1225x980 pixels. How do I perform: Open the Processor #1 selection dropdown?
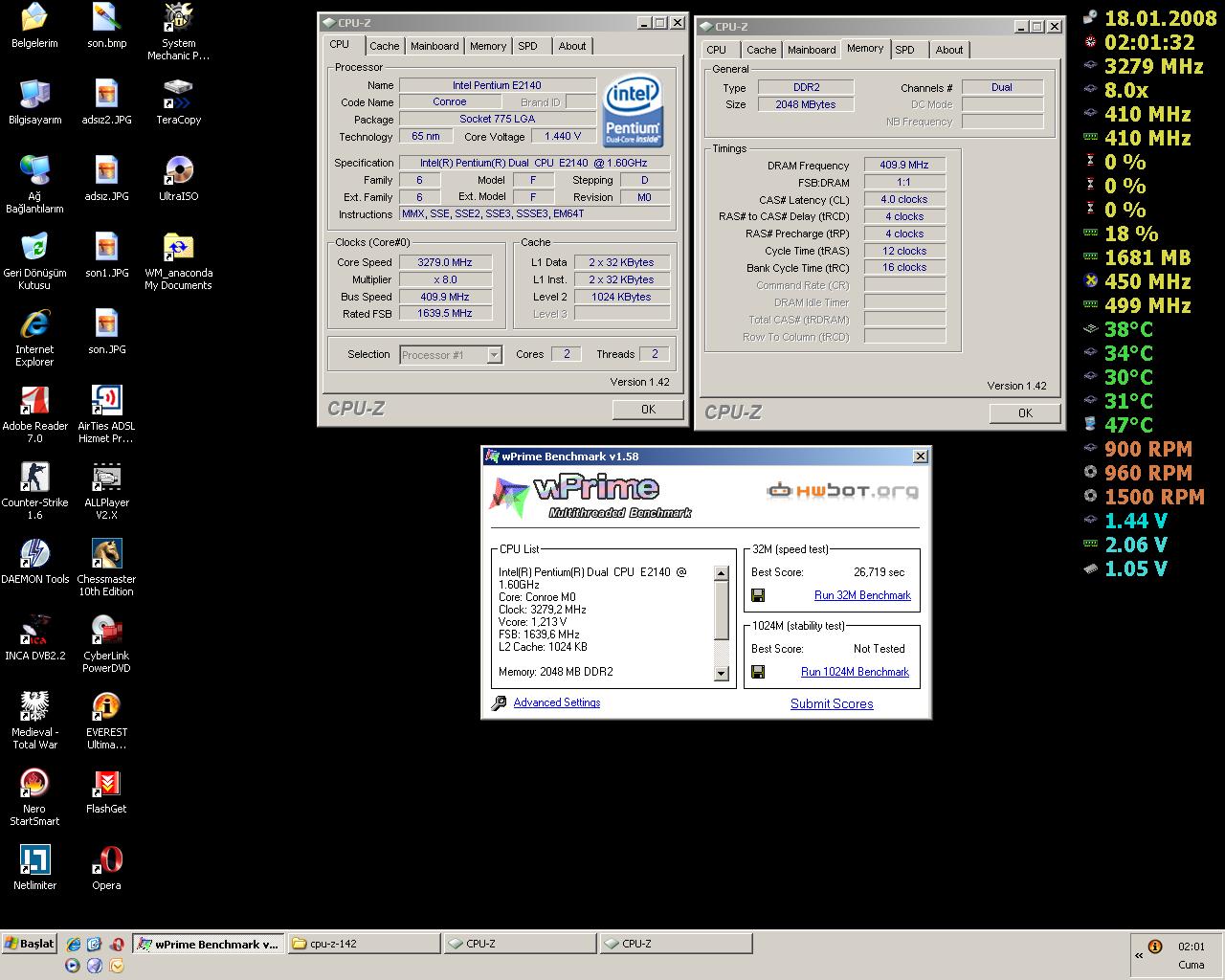tap(451, 354)
